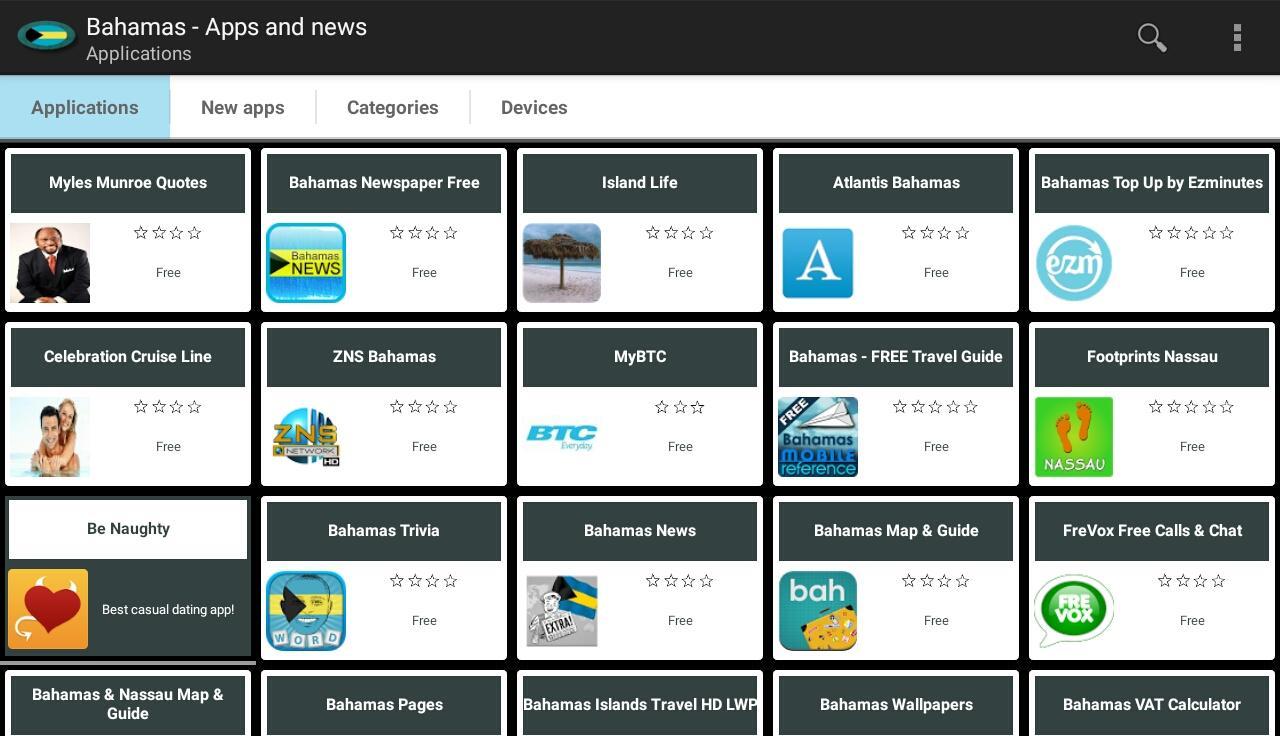Viewport: 1280px width, 736px height.
Task: Tap Footprints Nassau five-star rating
Action: (x=1192, y=407)
